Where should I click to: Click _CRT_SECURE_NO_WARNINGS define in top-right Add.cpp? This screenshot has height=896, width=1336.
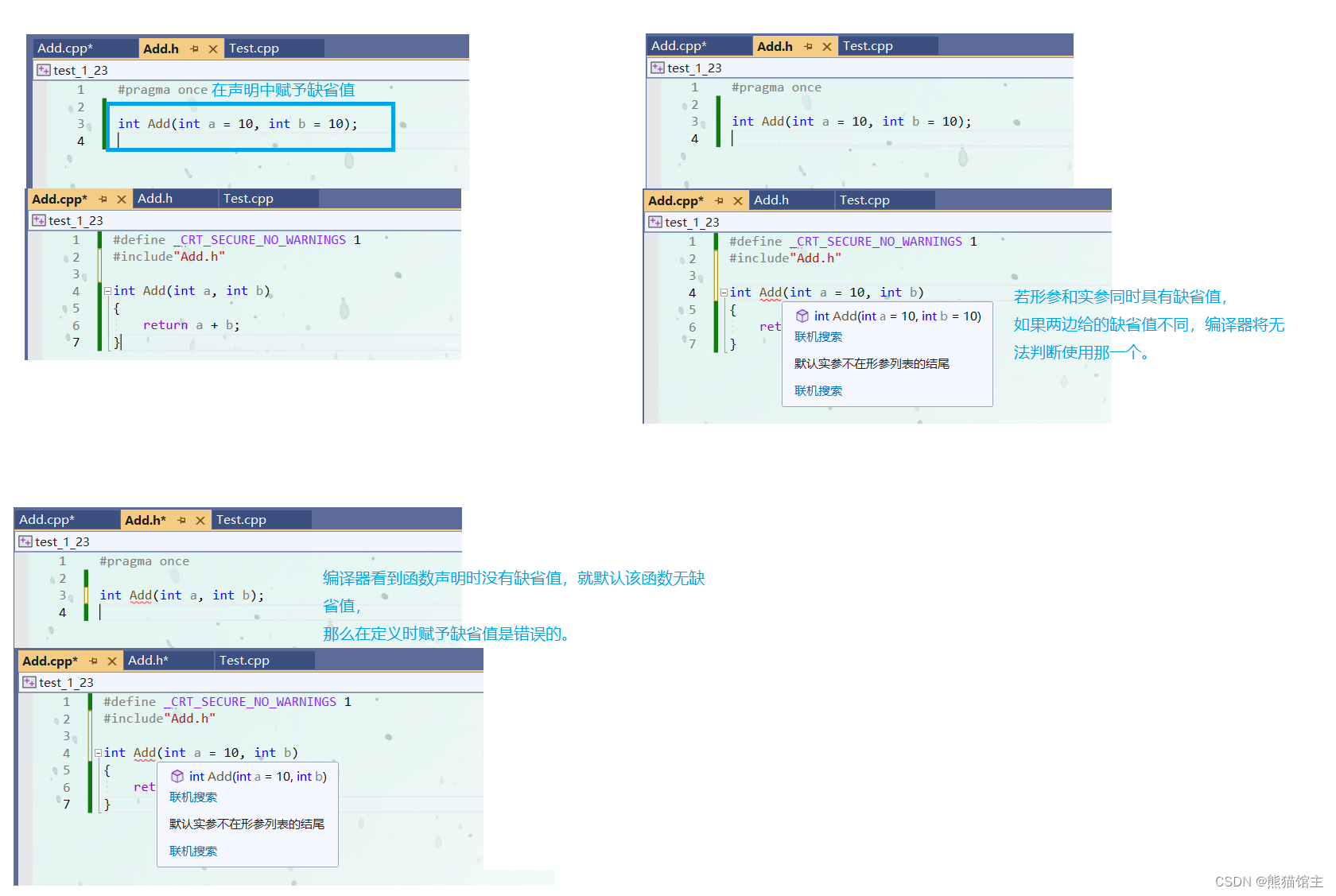point(876,242)
